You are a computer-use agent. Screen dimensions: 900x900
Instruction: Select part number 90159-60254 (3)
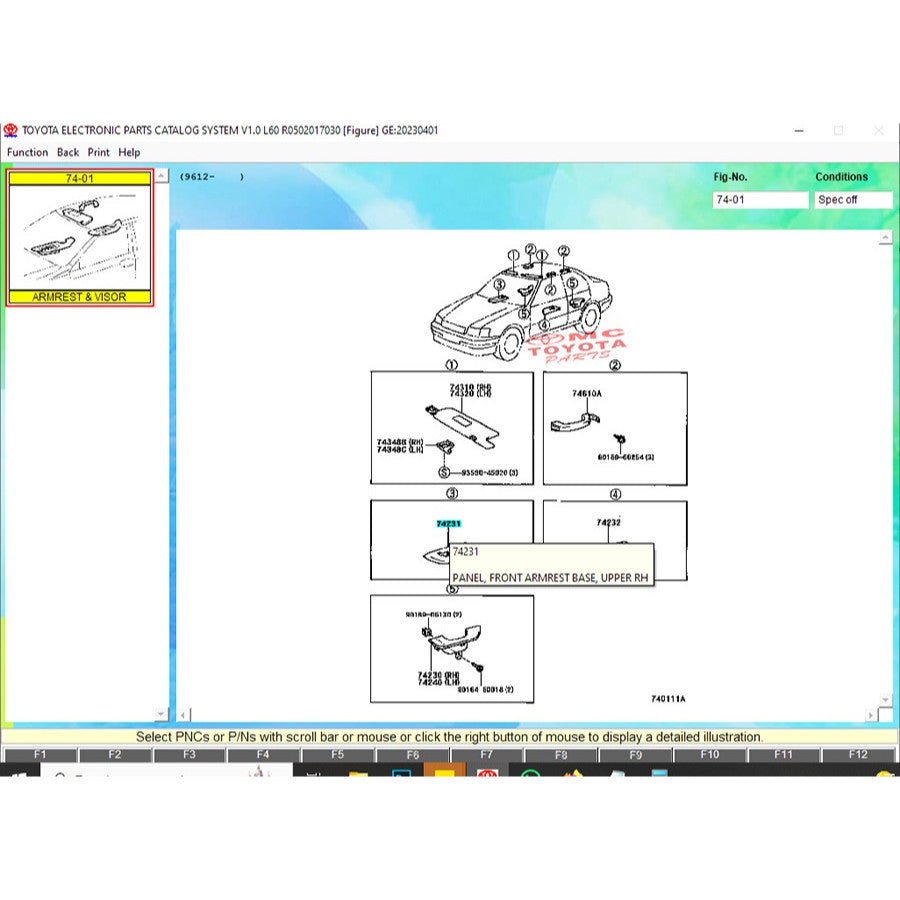[626, 457]
